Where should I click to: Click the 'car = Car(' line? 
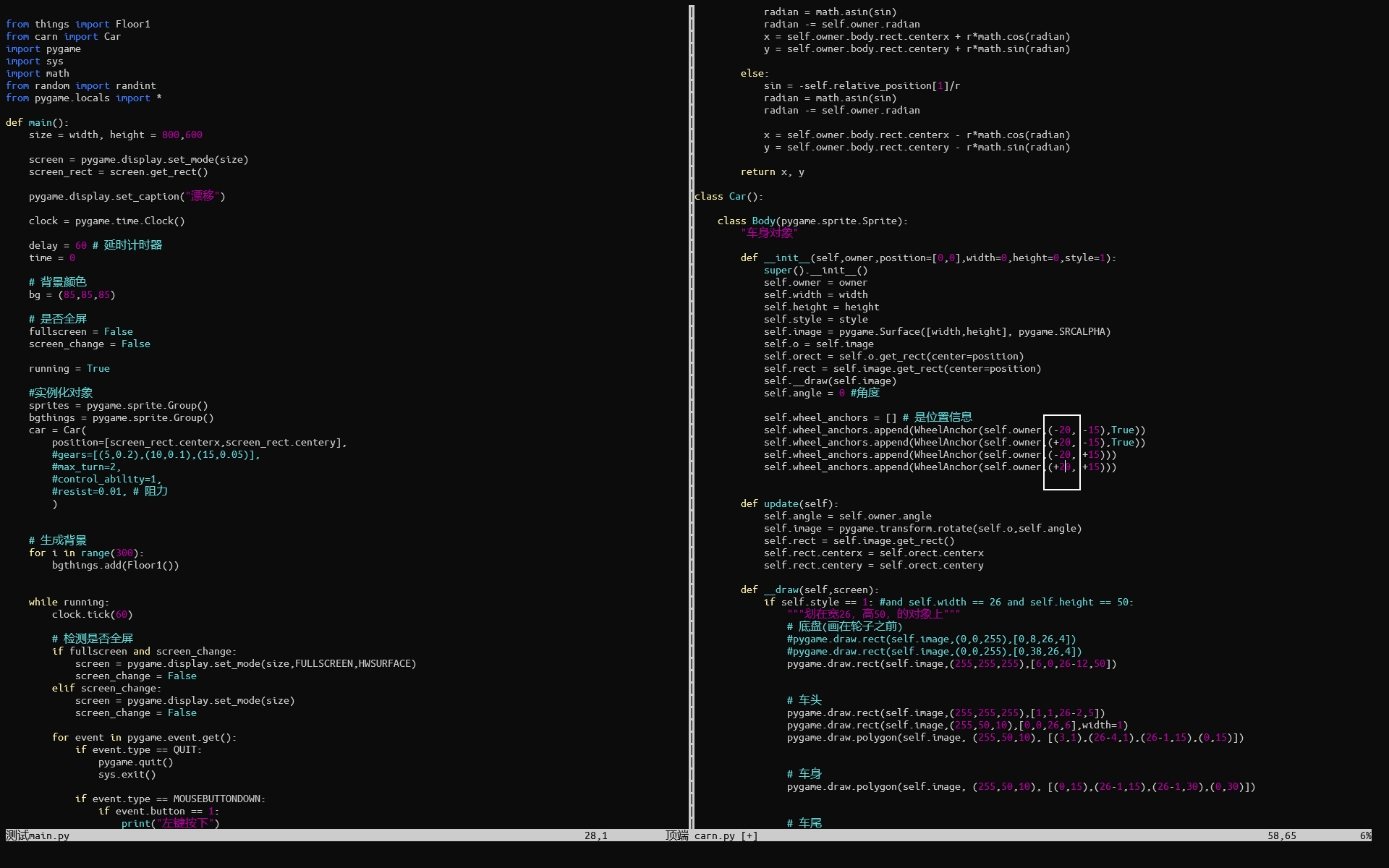tap(58, 430)
